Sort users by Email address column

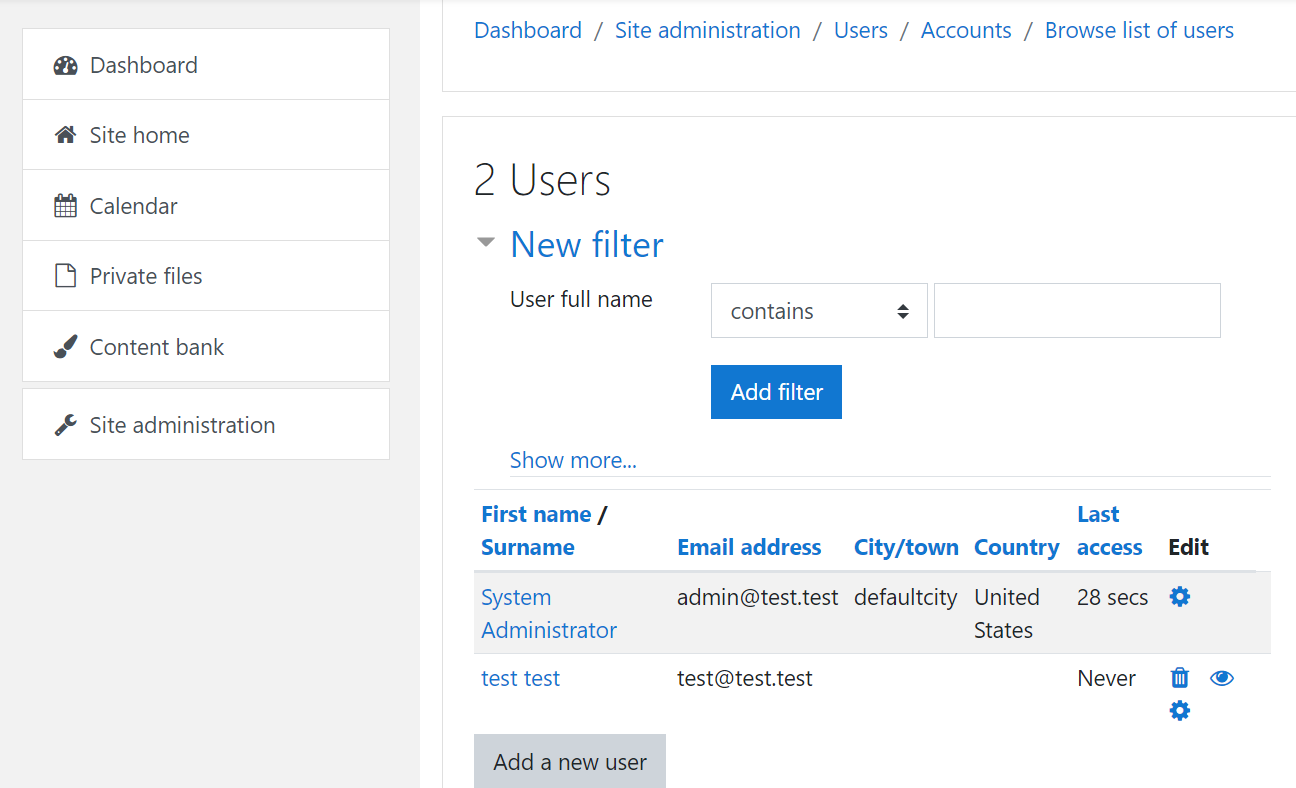tap(748, 547)
